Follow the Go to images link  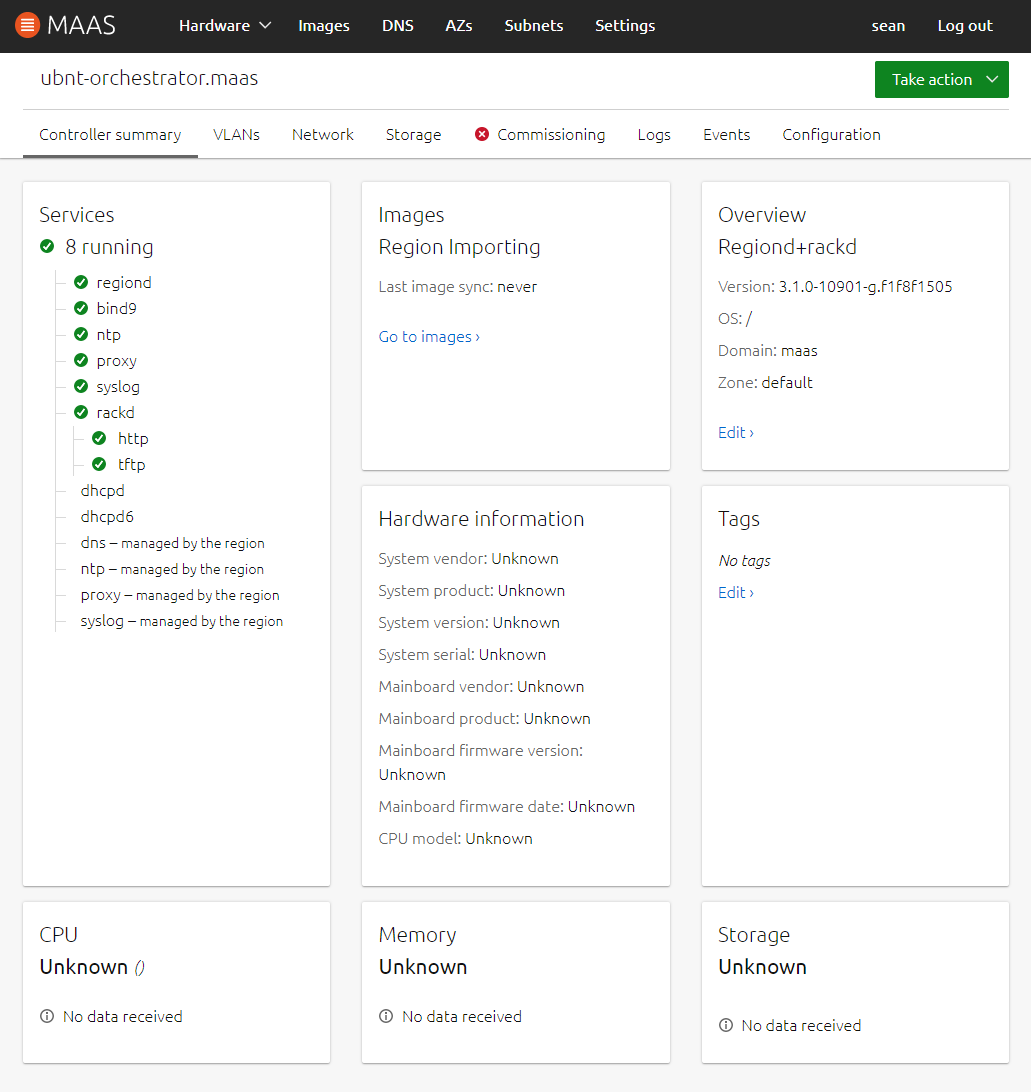point(429,337)
